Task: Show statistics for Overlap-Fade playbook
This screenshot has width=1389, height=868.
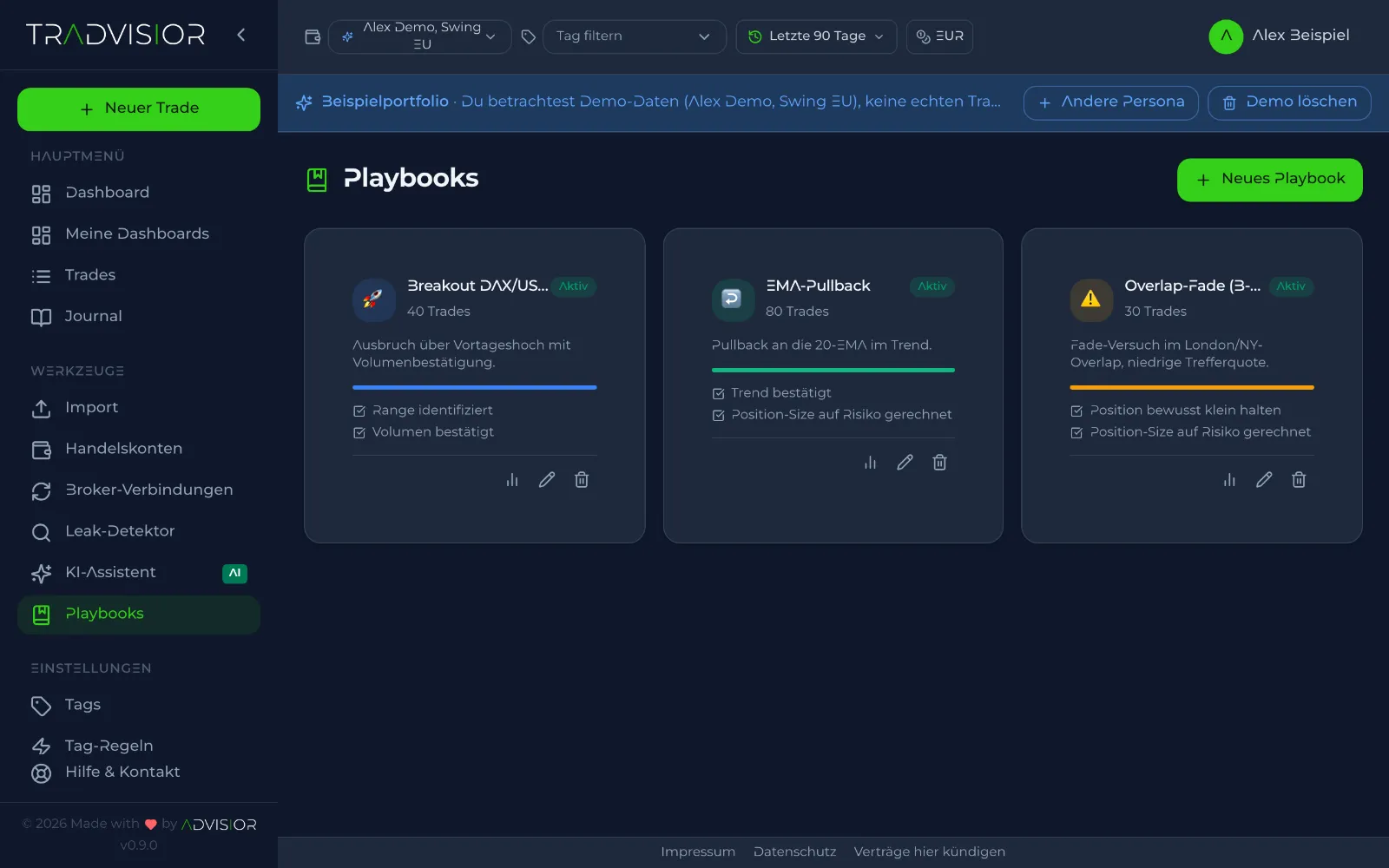Action: tap(1229, 480)
